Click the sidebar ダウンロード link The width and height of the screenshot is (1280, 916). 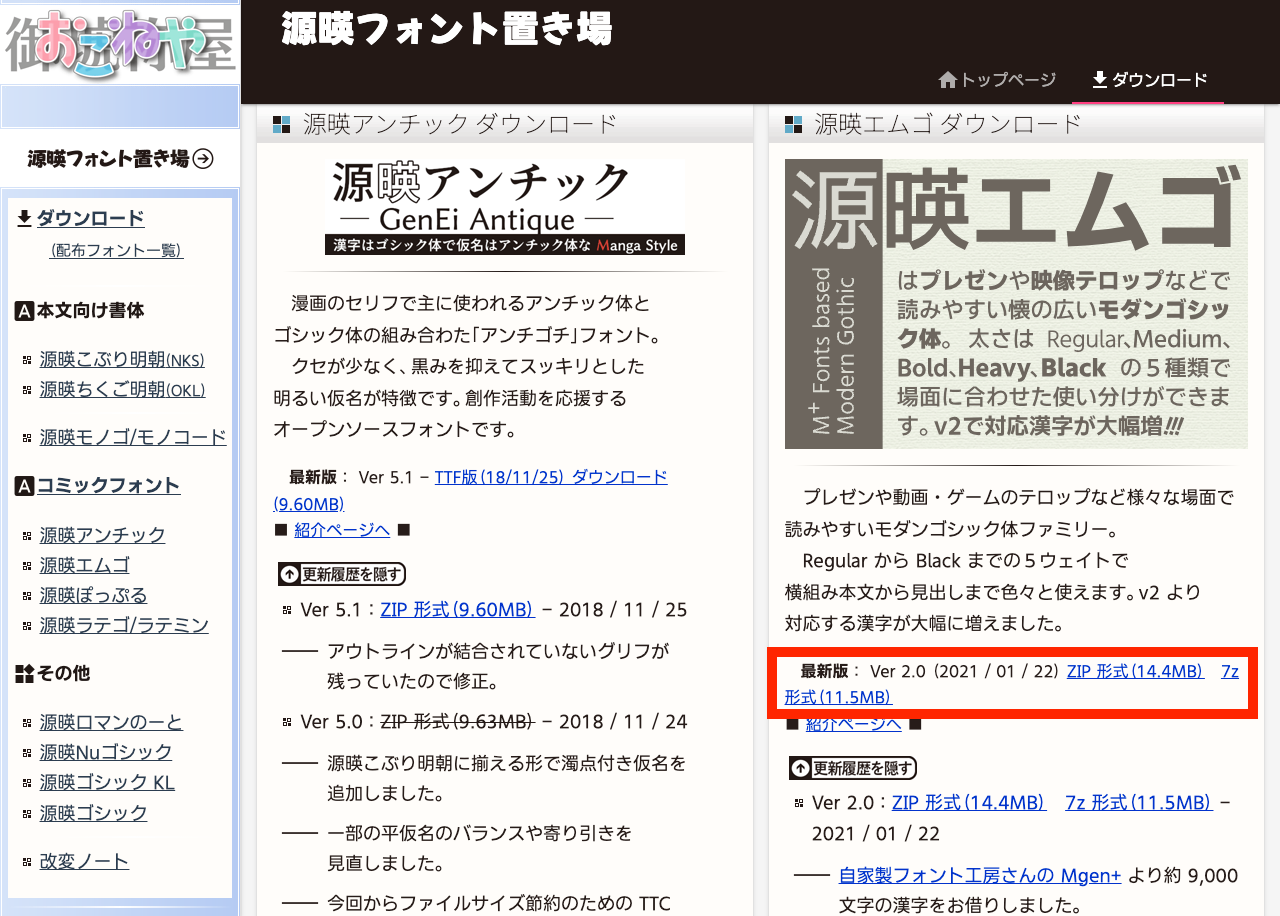click(91, 218)
